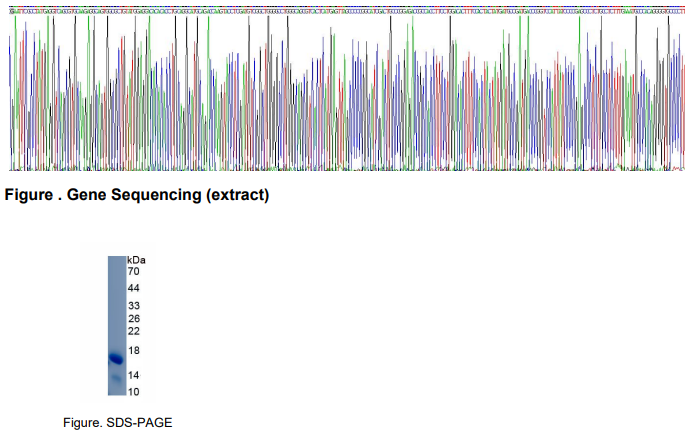This screenshot has width=694, height=436.
Task: Click the word "(extract)" in the caption
Action: coord(238,195)
